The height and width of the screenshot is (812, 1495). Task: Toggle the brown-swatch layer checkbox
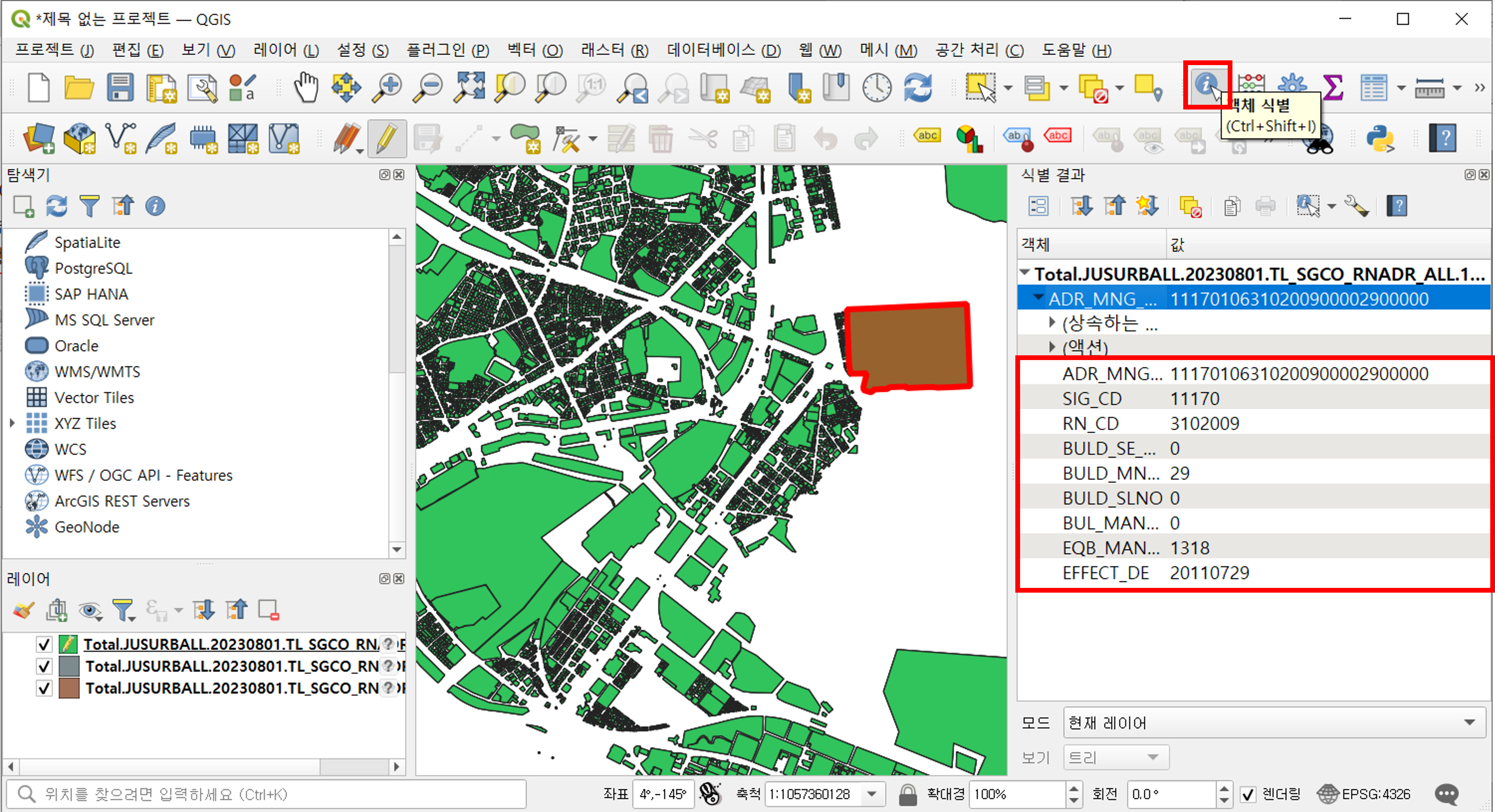pos(44,689)
